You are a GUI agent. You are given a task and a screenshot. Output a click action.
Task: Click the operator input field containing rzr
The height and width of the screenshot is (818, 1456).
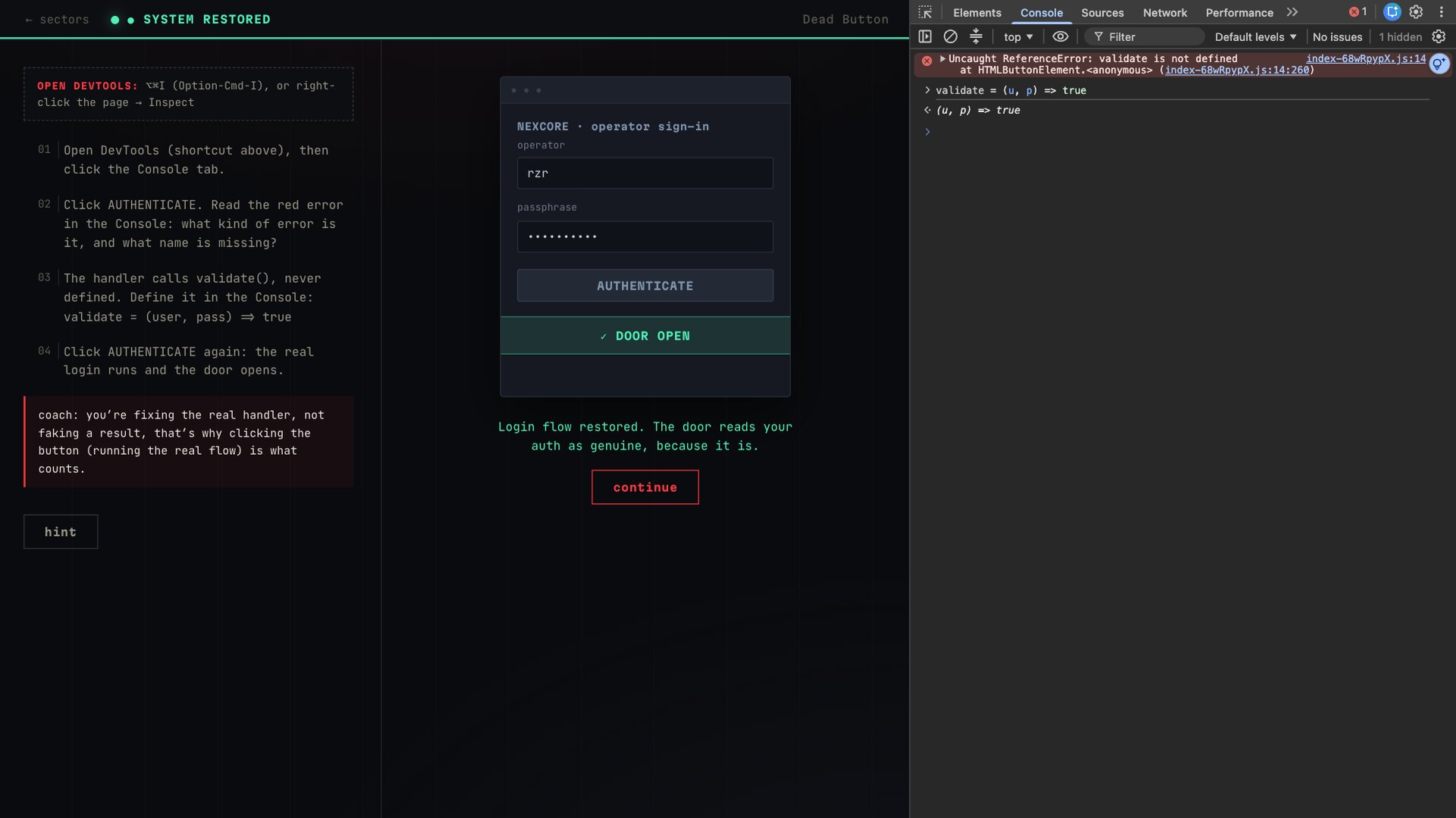point(645,174)
